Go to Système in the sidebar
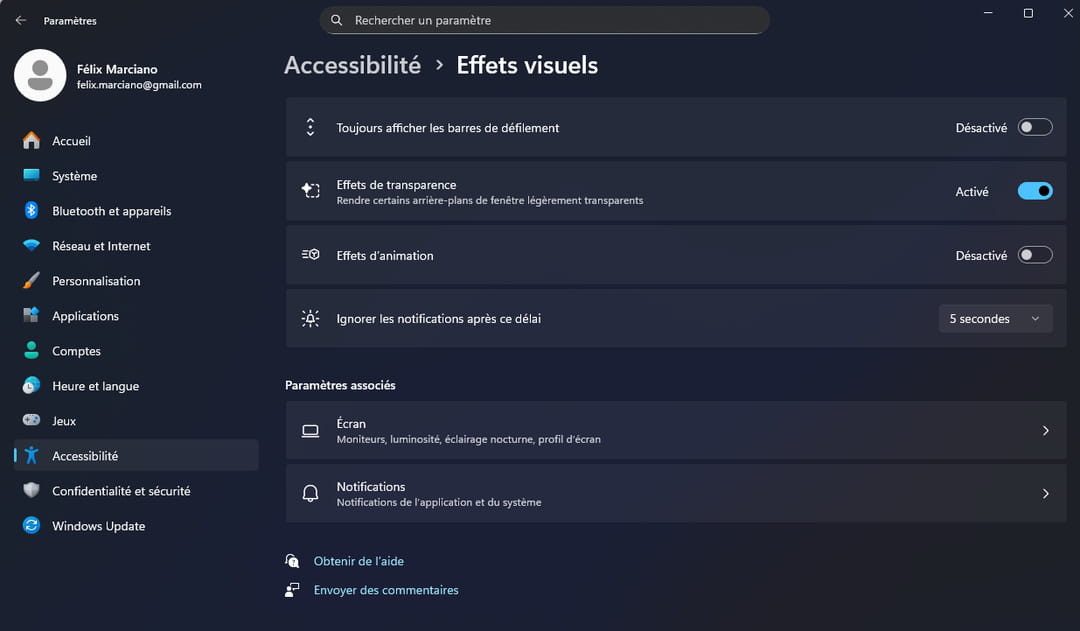Image resolution: width=1080 pixels, height=631 pixels. coord(75,176)
